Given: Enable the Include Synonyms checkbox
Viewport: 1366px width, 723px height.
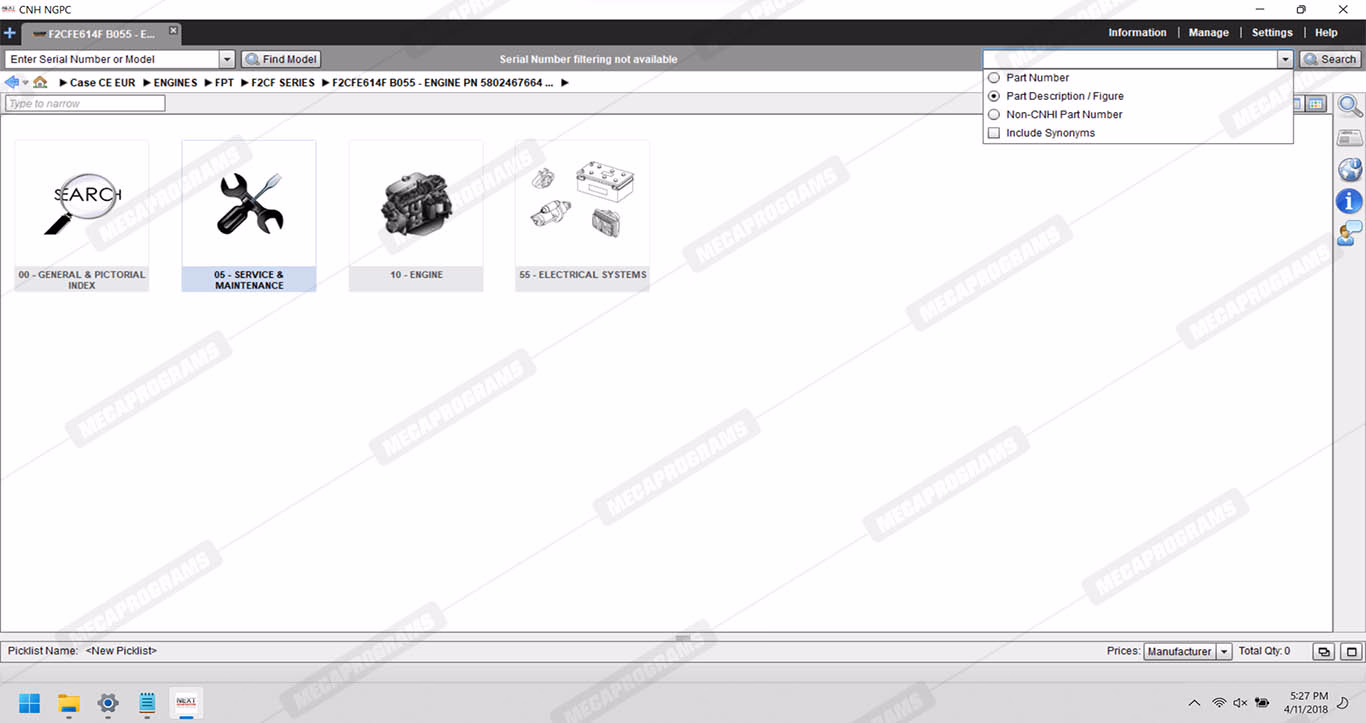Looking at the screenshot, I should (993, 133).
